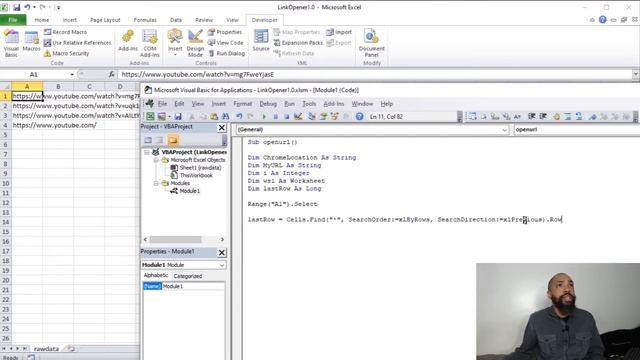Switch to the Formulas tab
The image size is (640, 360).
pyautogui.click(x=145, y=20)
